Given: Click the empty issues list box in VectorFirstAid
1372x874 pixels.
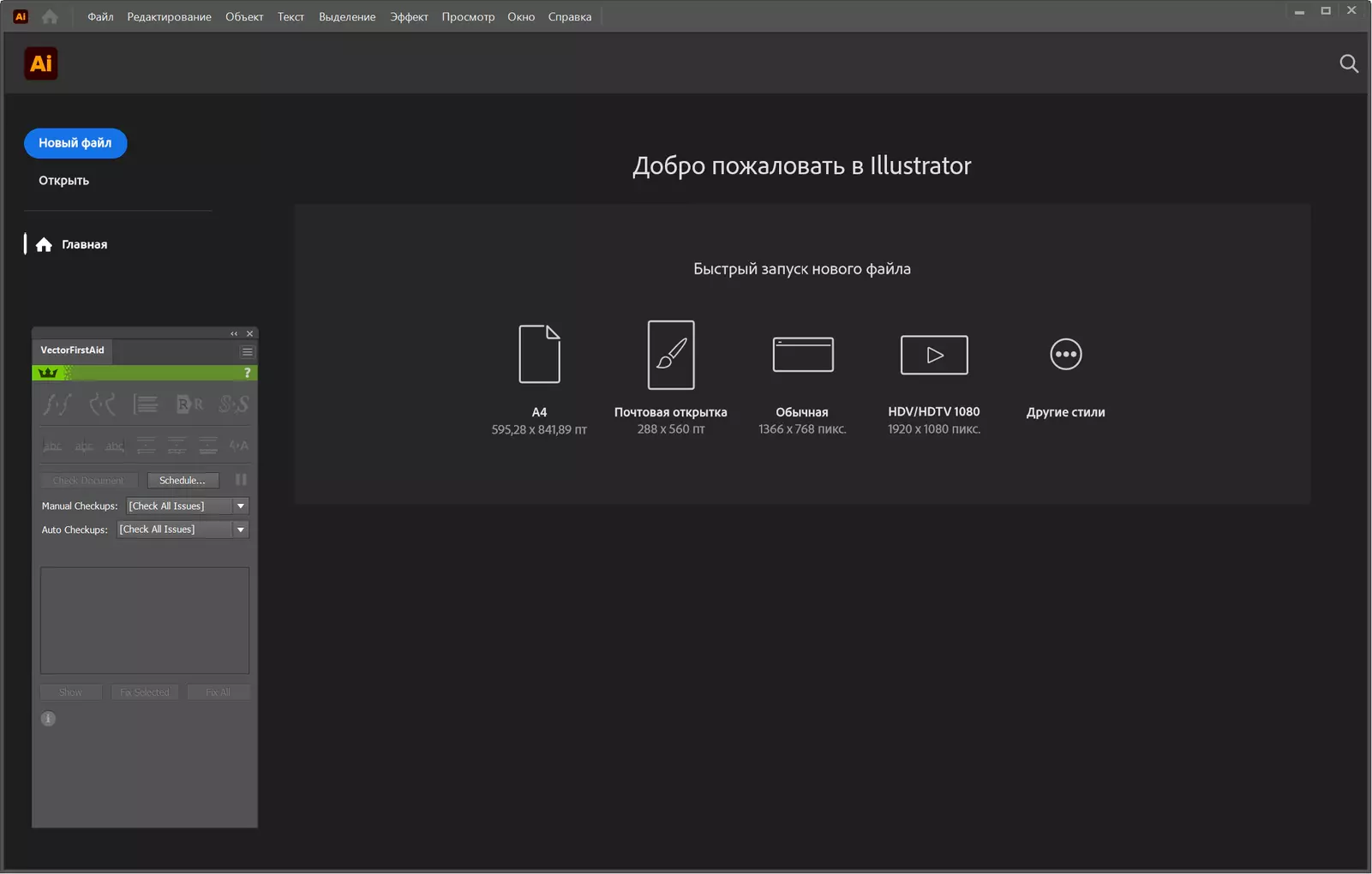Looking at the screenshot, I should [x=145, y=620].
